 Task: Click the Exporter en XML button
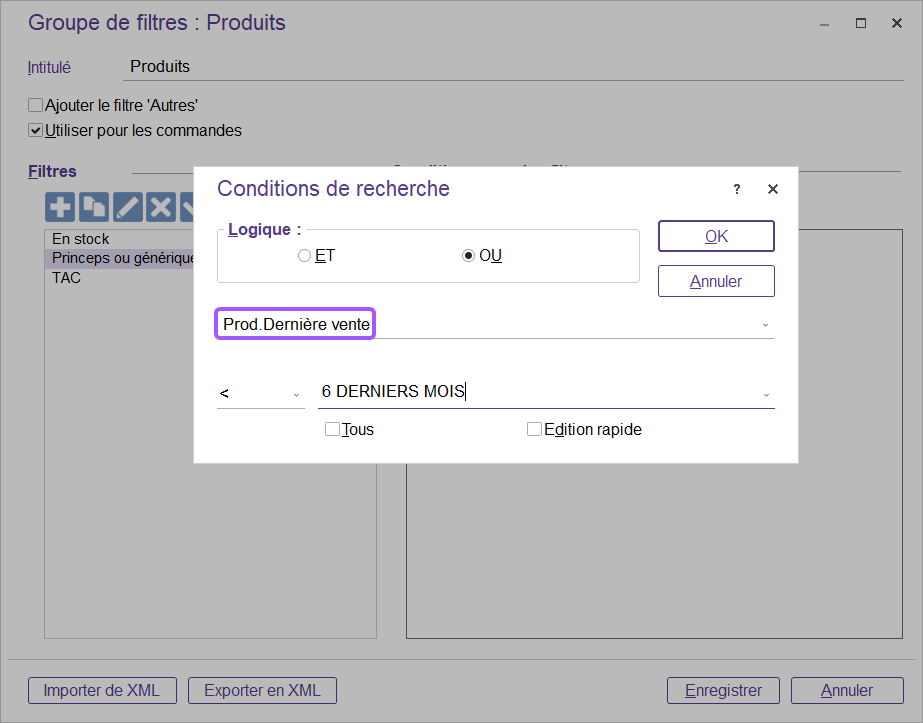(x=262, y=690)
